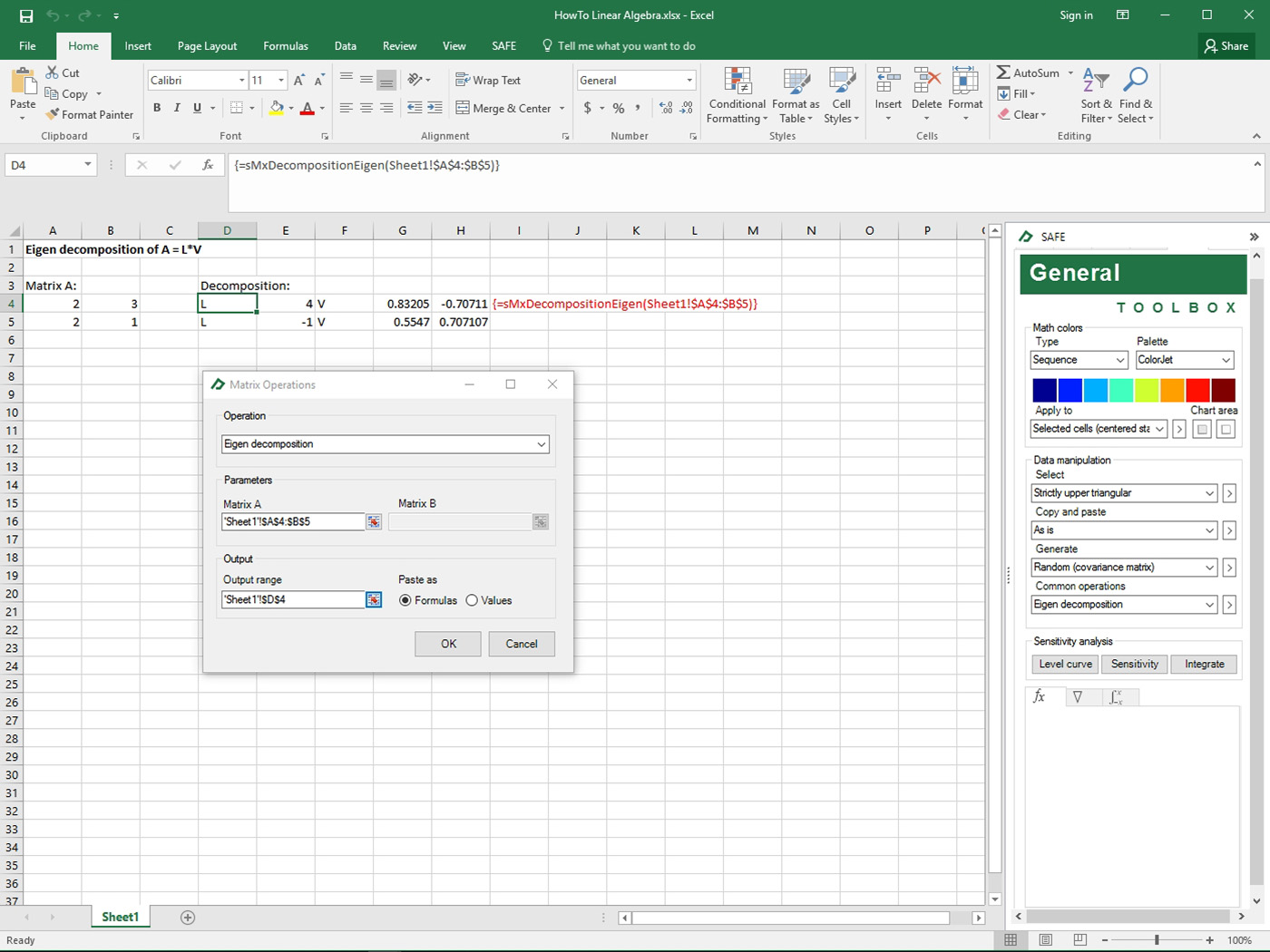Toggle Underline formatting
The image size is (1270, 952).
point(197,108)
